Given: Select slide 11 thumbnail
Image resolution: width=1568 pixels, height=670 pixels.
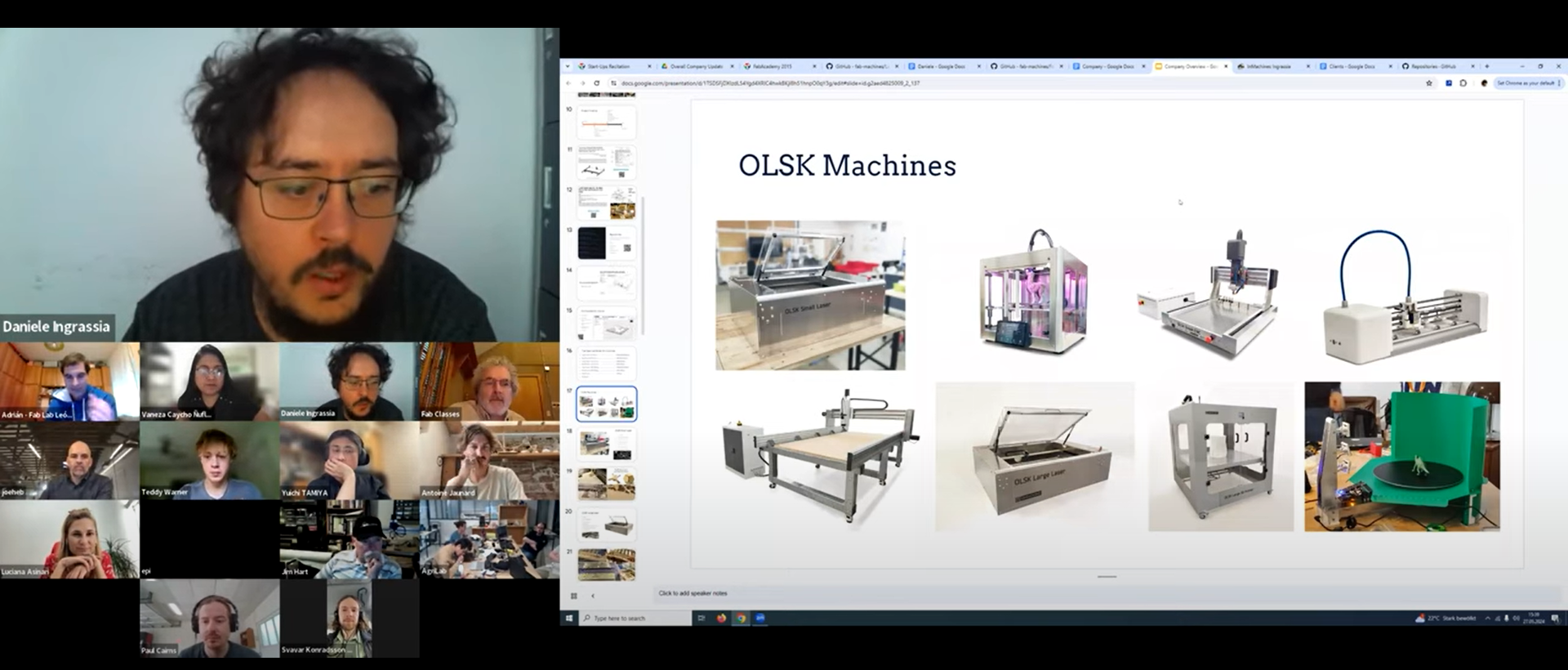Looking at the screenshot, I should coord(606,163).
